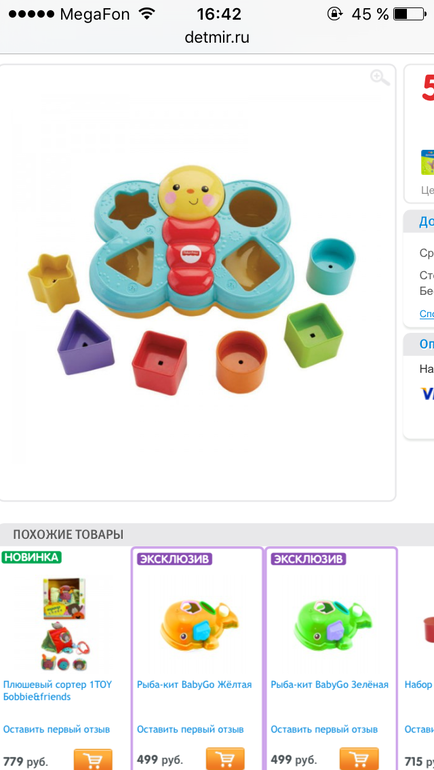Tap the rotation lock status icon
Image resolution: width=434 pixels, height=770 pixels.
tap(334, 14)
